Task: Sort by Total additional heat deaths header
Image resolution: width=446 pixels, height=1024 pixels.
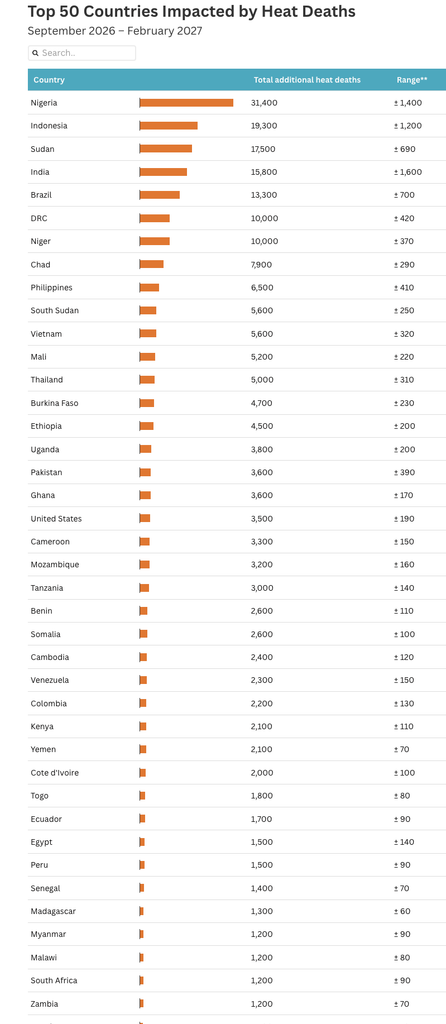Action: pos(307,80)
